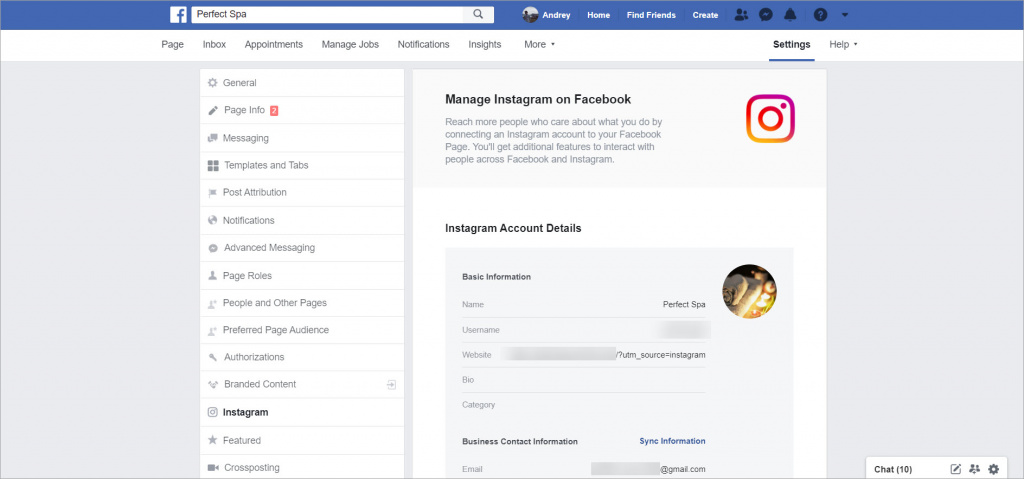Screen dimensions: 1024x479
Task: Click the Find Friends link
Action: [x=651, y=15]
